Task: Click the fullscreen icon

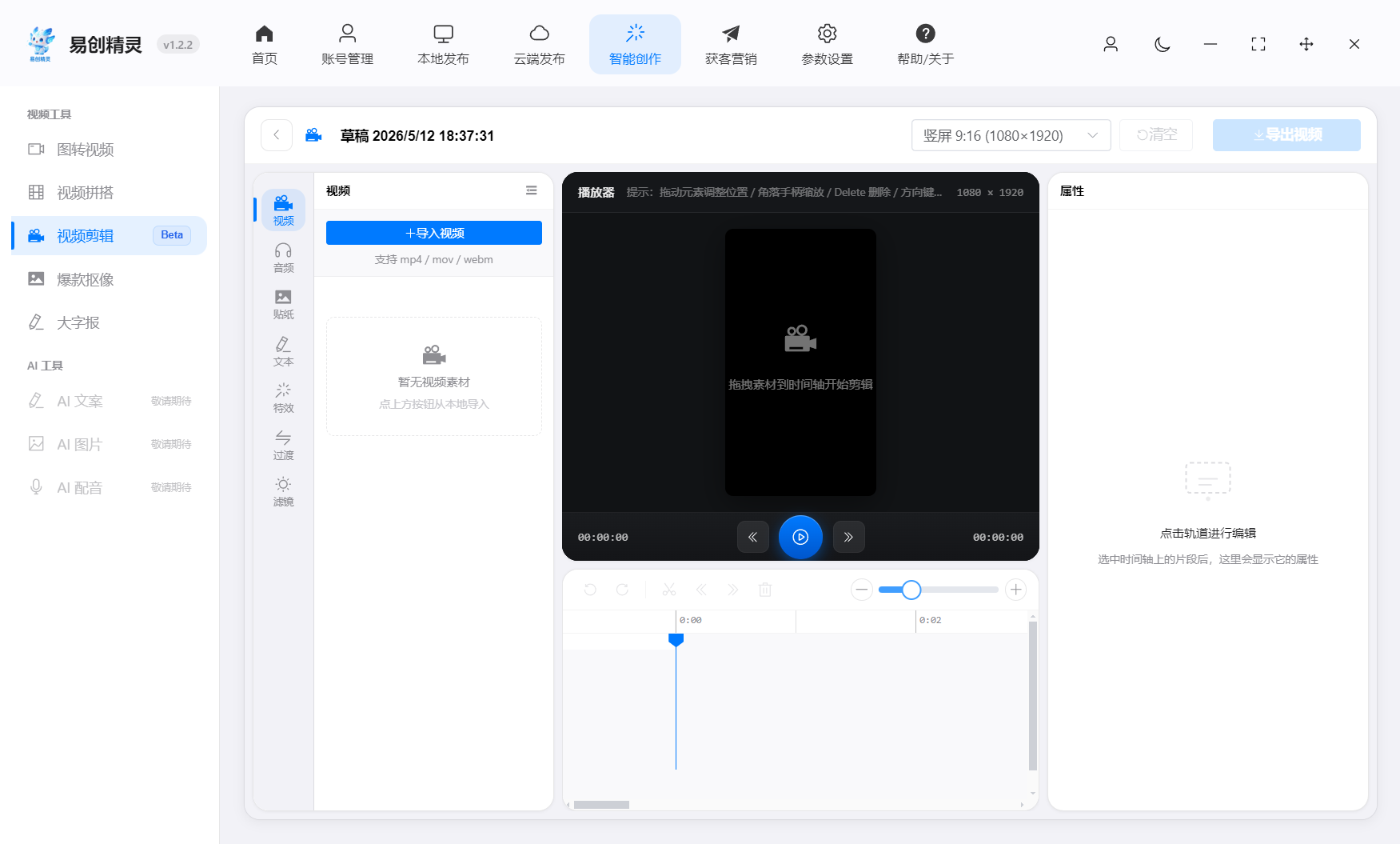Action: [1258, 44]
